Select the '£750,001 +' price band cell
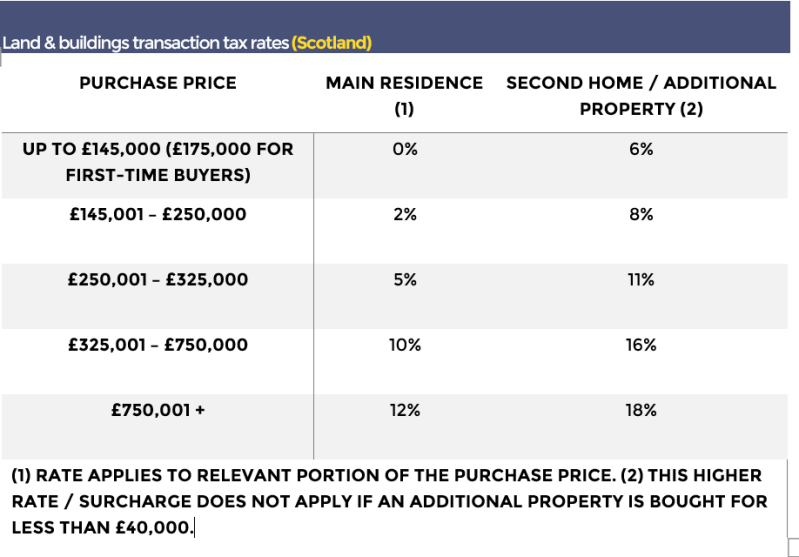The height and width of the screenshot is (557, 799). [x=158, y=410]
